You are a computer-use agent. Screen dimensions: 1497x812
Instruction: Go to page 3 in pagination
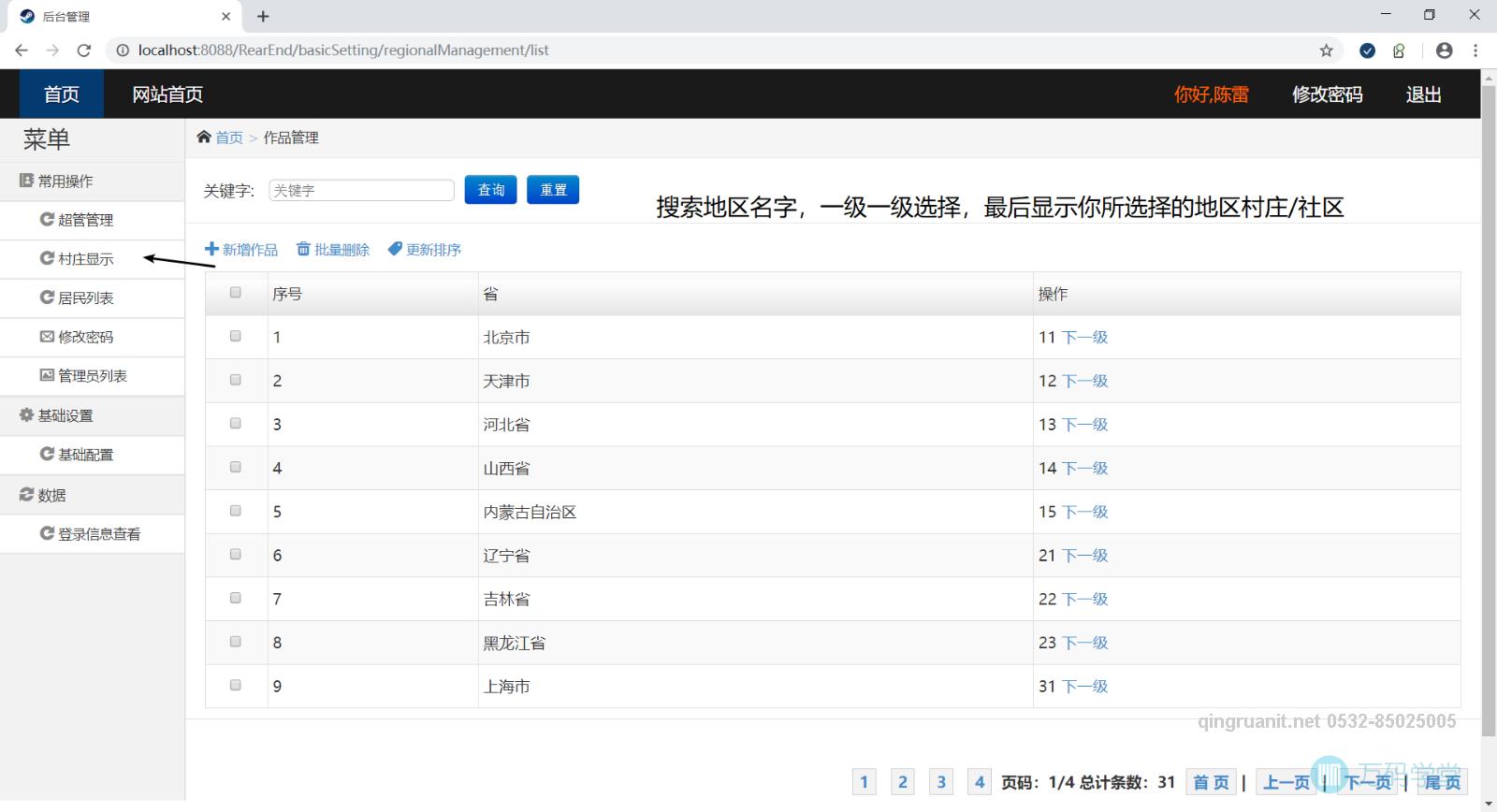tap(941, 782)
